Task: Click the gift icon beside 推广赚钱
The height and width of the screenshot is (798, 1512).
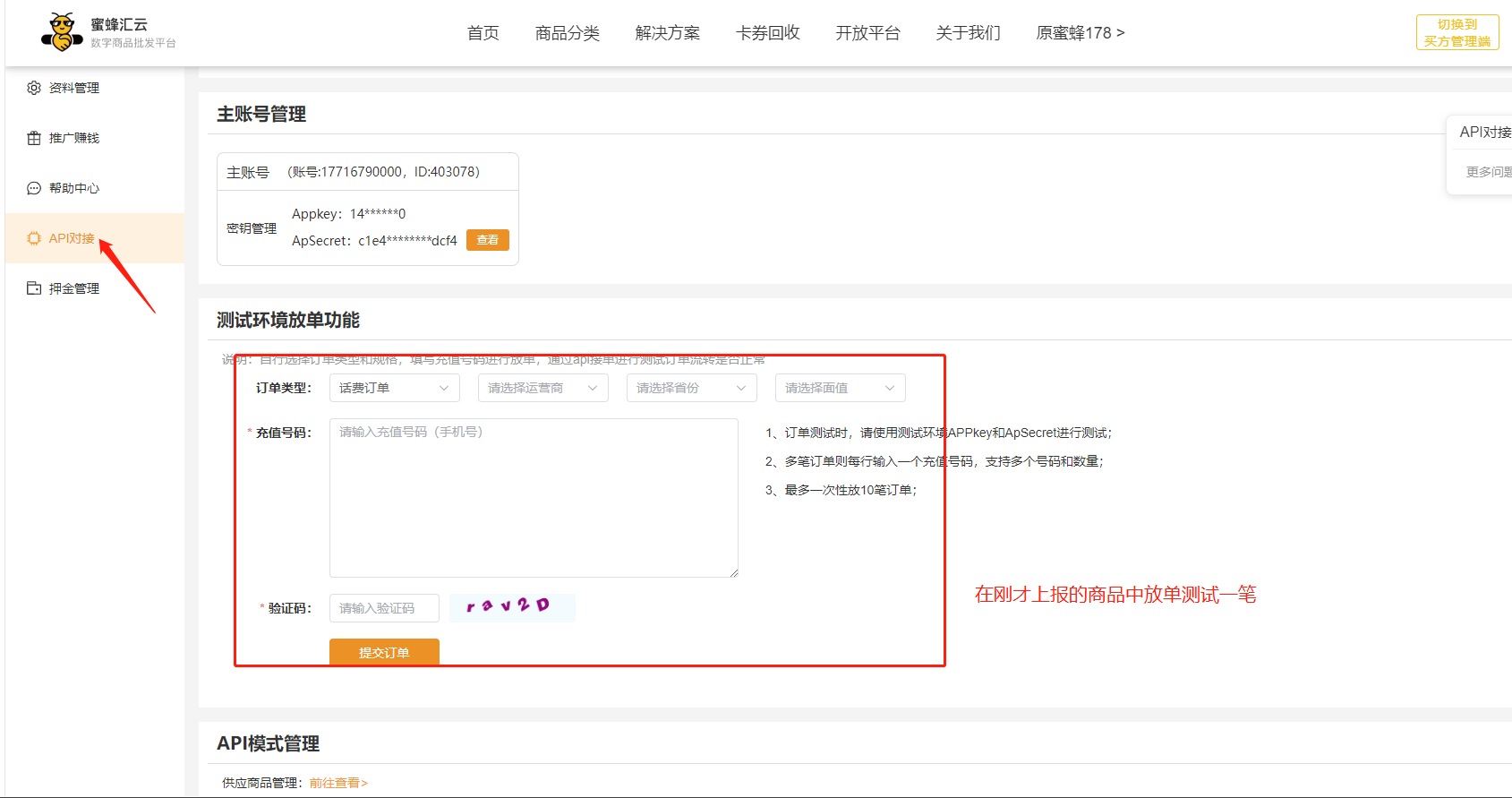Action: coord(34,138)
